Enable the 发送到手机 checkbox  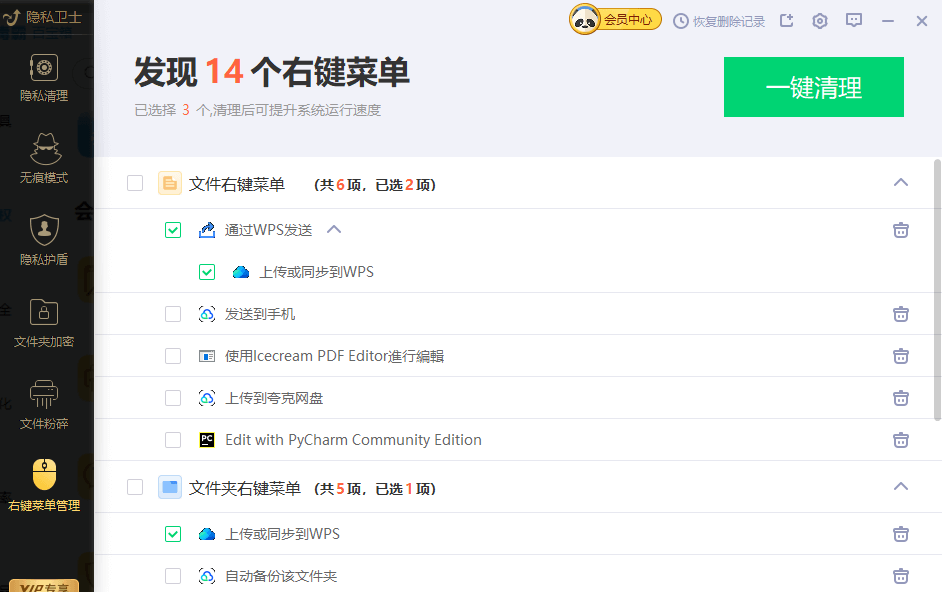click(173, 313)
